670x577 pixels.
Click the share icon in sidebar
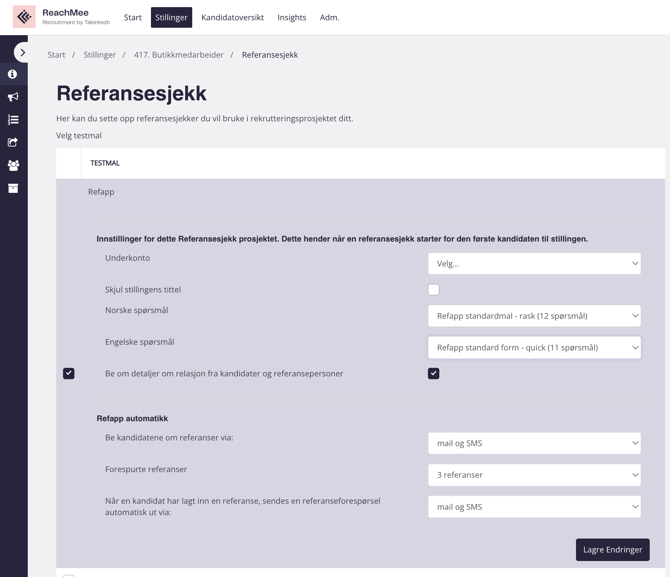(x=13, y=143)
